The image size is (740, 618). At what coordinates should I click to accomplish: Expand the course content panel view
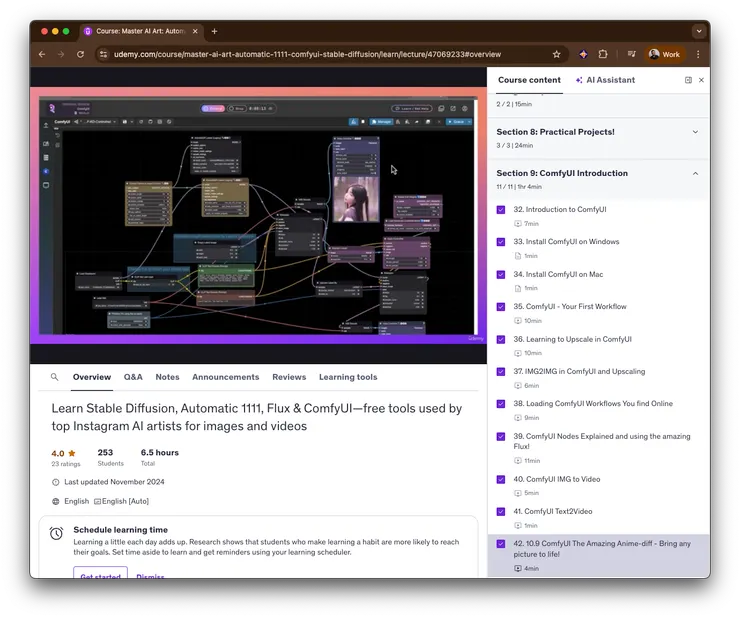point(688,80)
